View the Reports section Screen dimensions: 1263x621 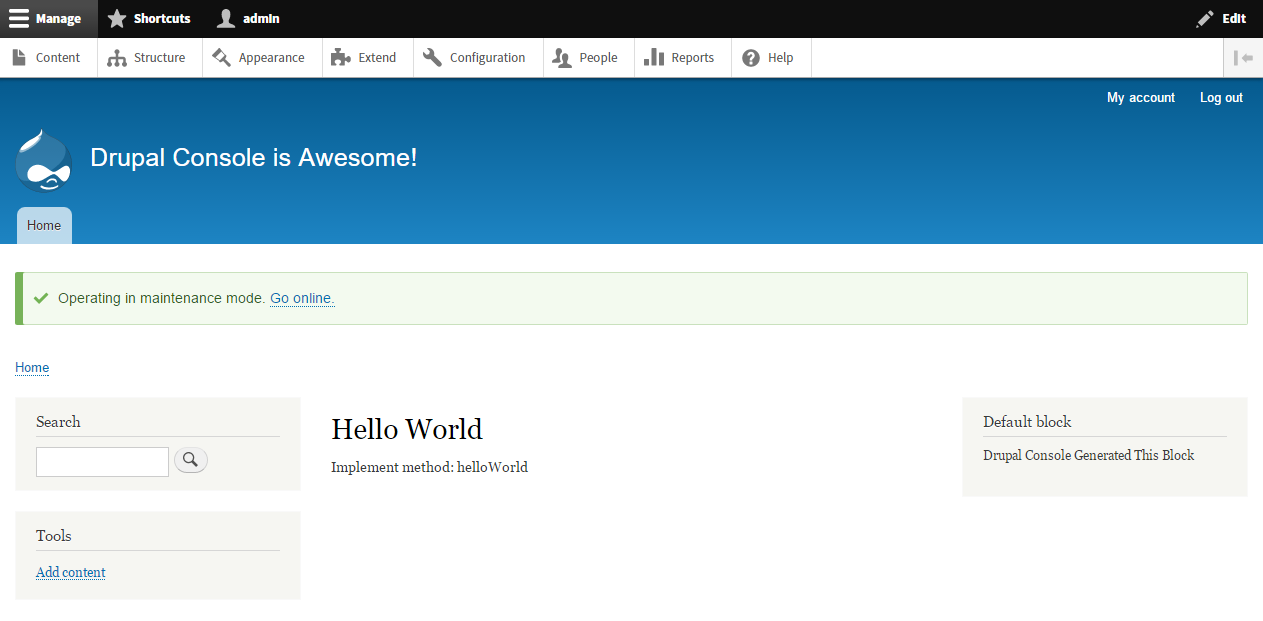[681, 58]
